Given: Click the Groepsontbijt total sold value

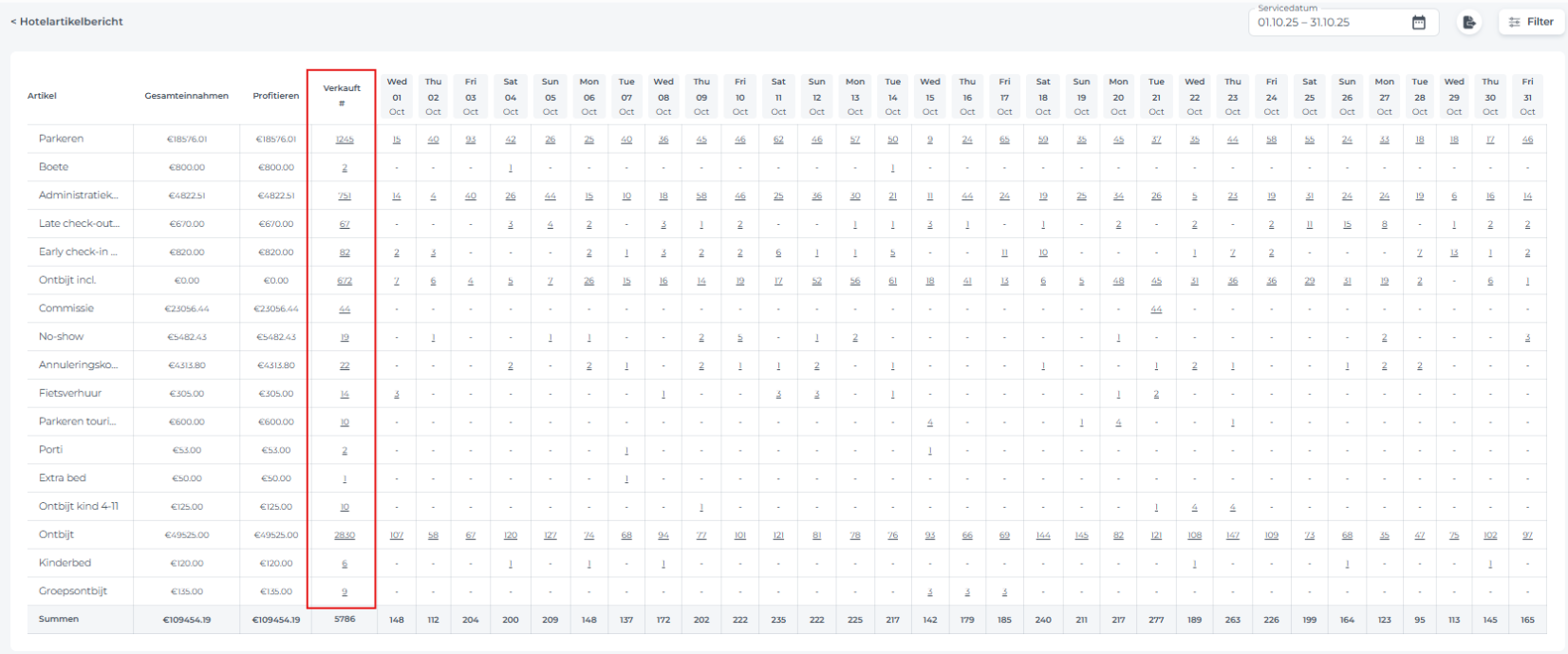Looking at the screenshot, I should click(x=344, y=591).
